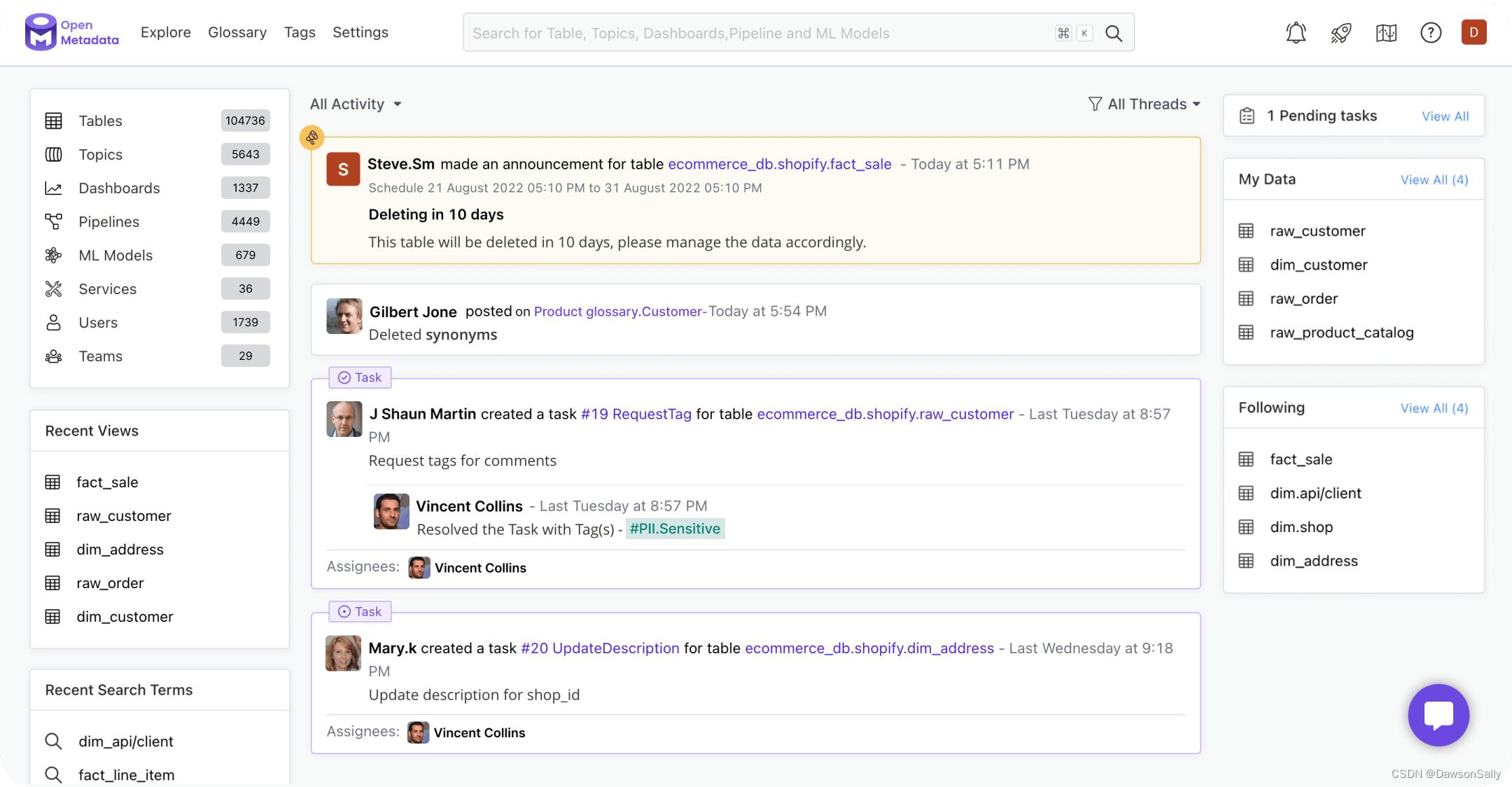Click the search magnifier icon

[x=1114, y=33]
